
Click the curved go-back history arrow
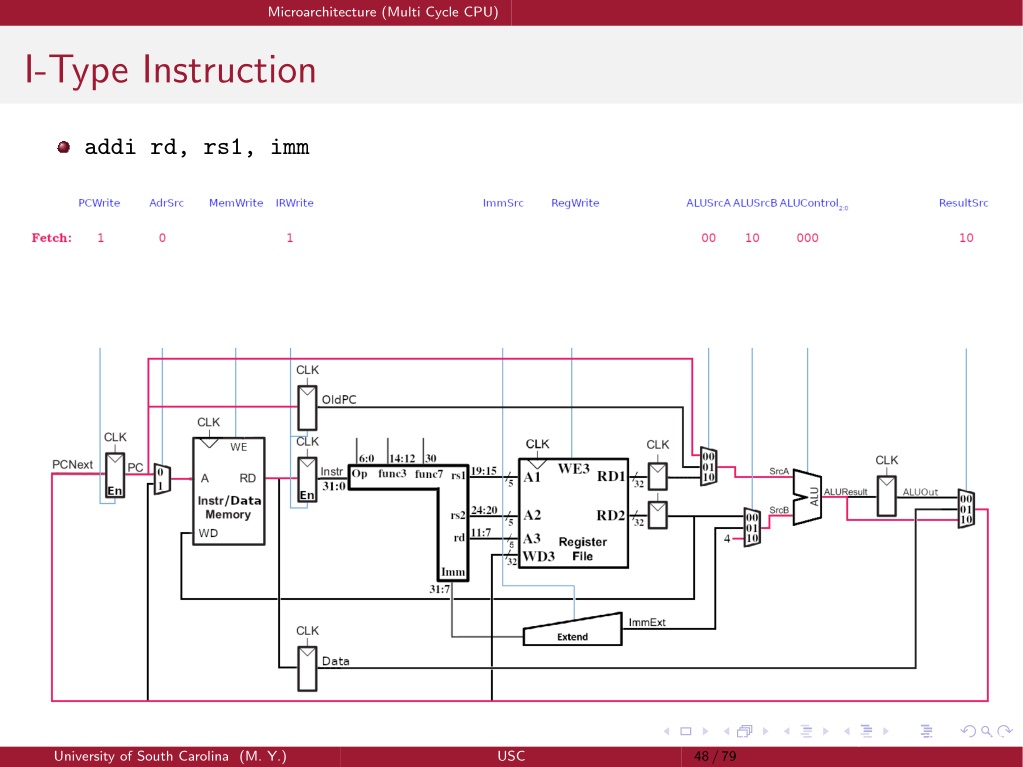(x=968, y=731)
